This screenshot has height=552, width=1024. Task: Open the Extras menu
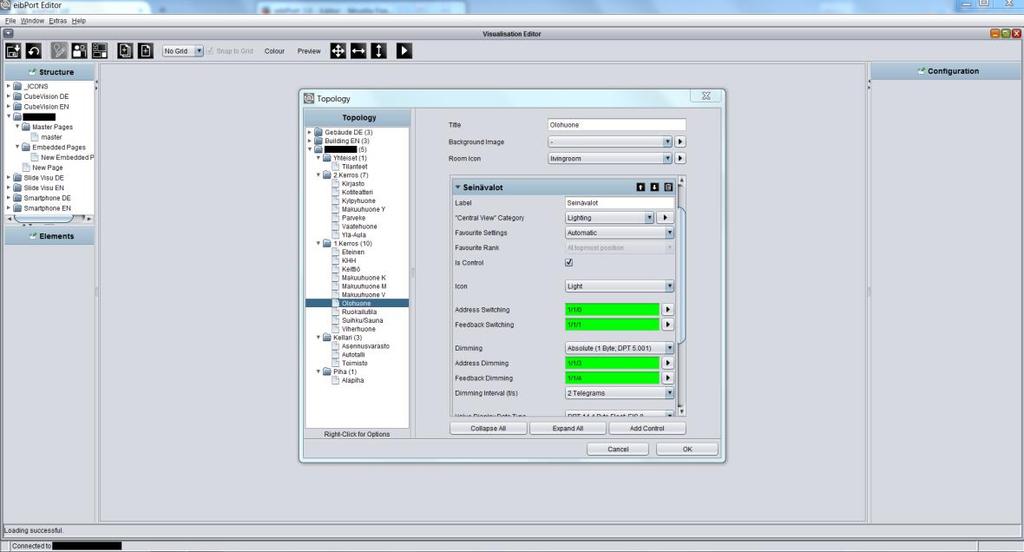(x=57, y=21)
